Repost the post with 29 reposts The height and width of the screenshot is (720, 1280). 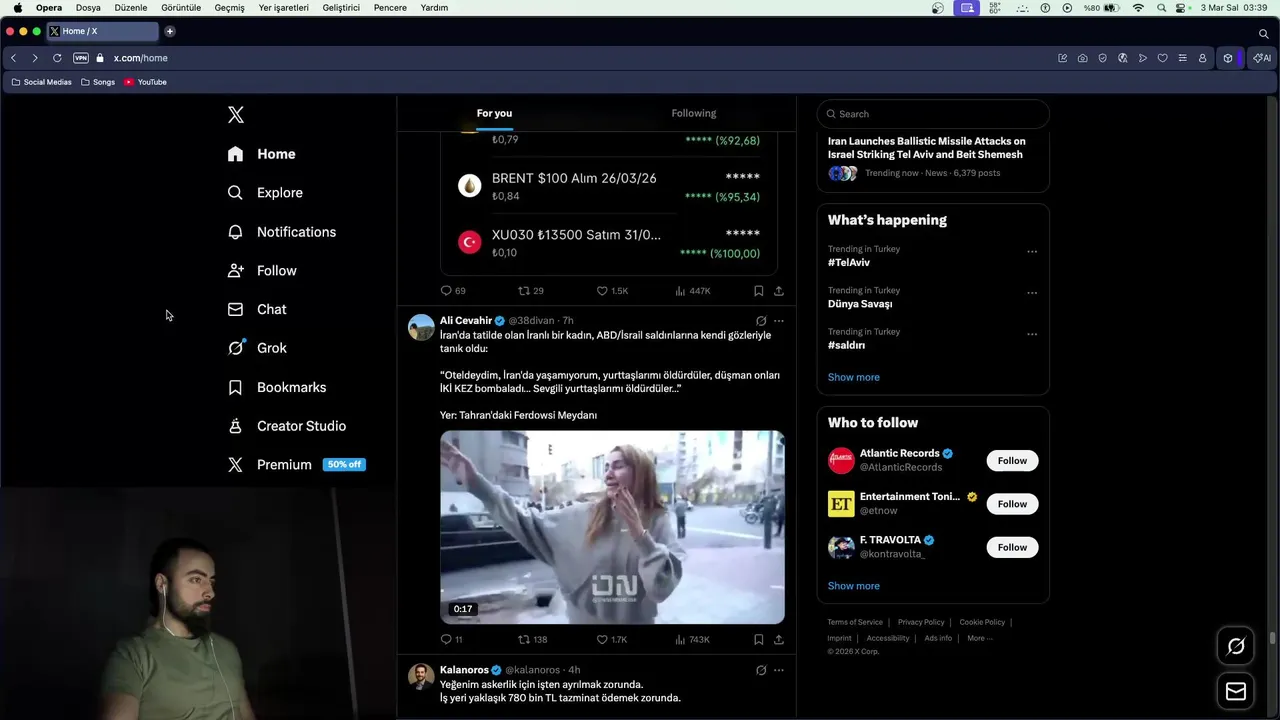coord(530,291)
